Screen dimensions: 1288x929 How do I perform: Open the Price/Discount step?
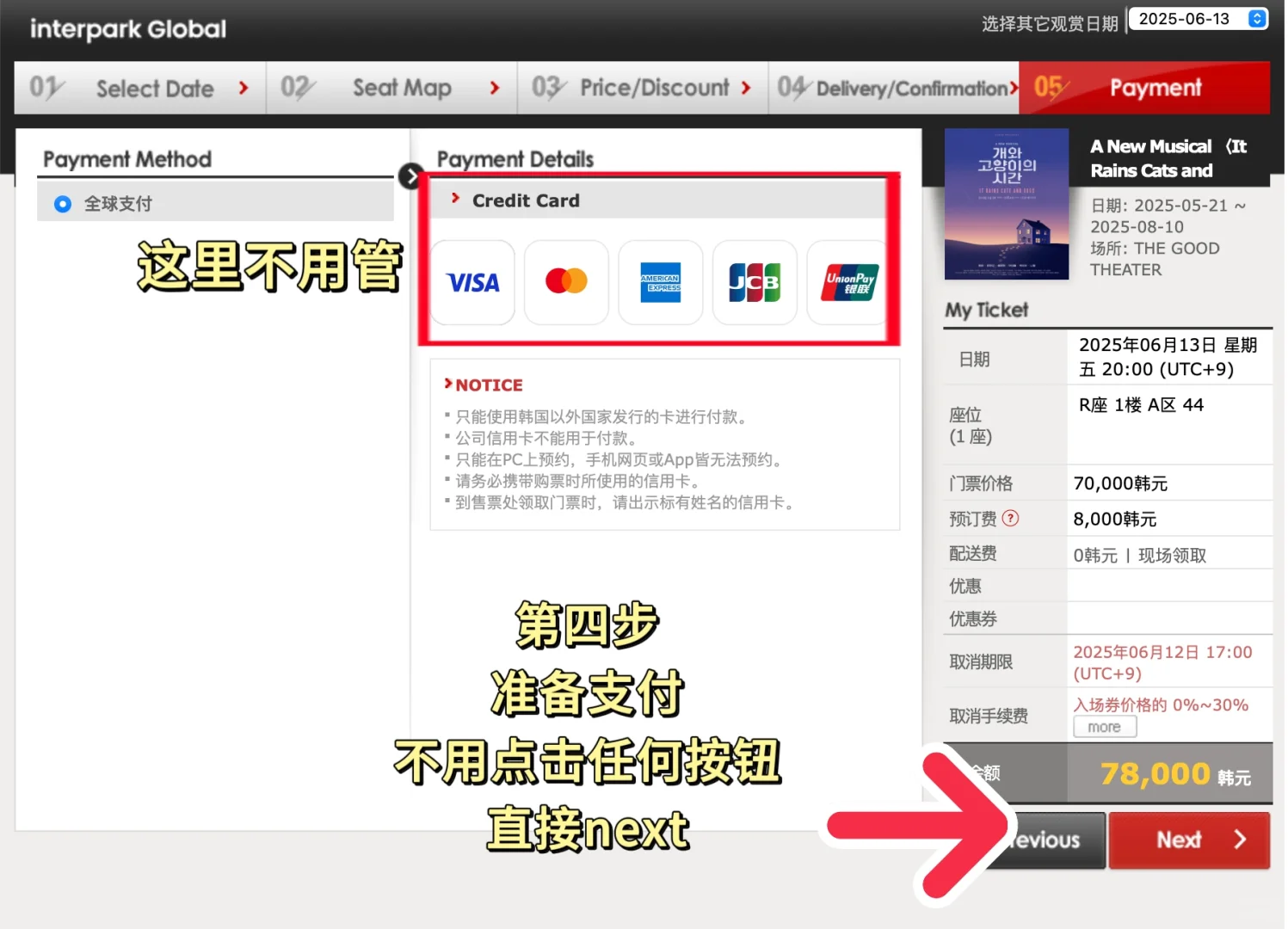[653, 87]
